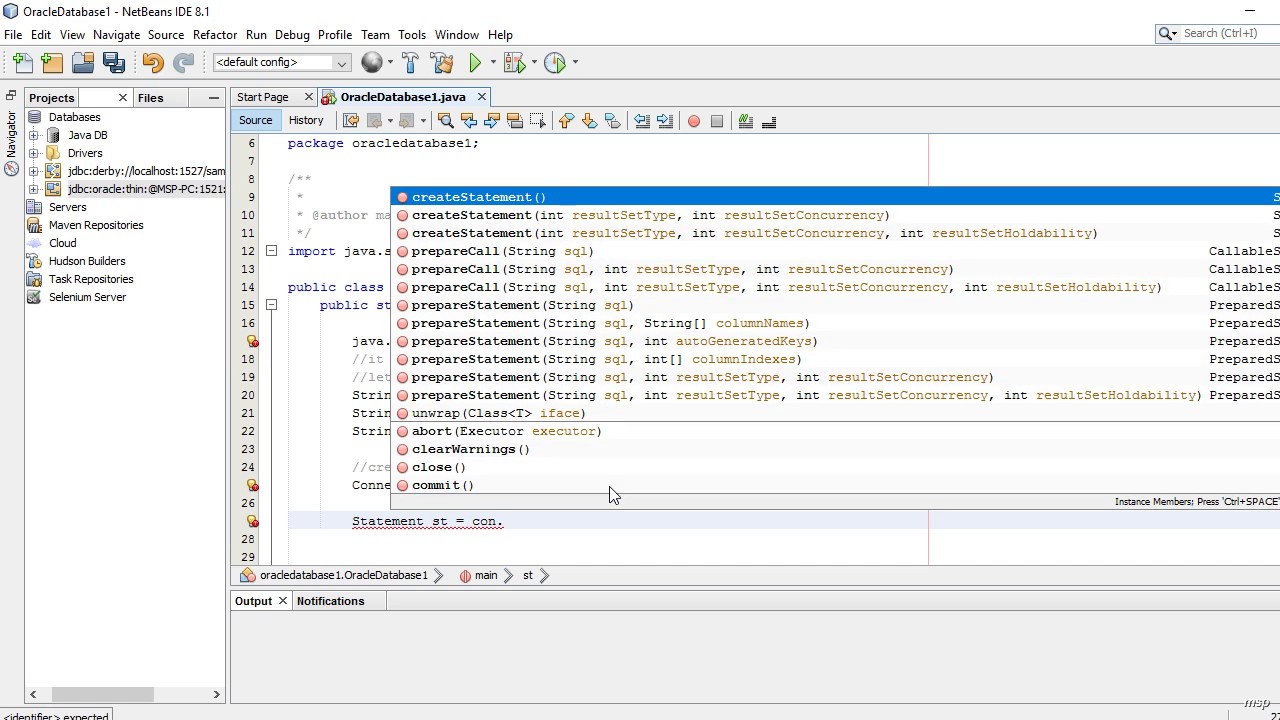Click the Find Selection magnifier icon
Image resolution: width=1280 pixels, height=720 pixels.
(x=446, y=121)
